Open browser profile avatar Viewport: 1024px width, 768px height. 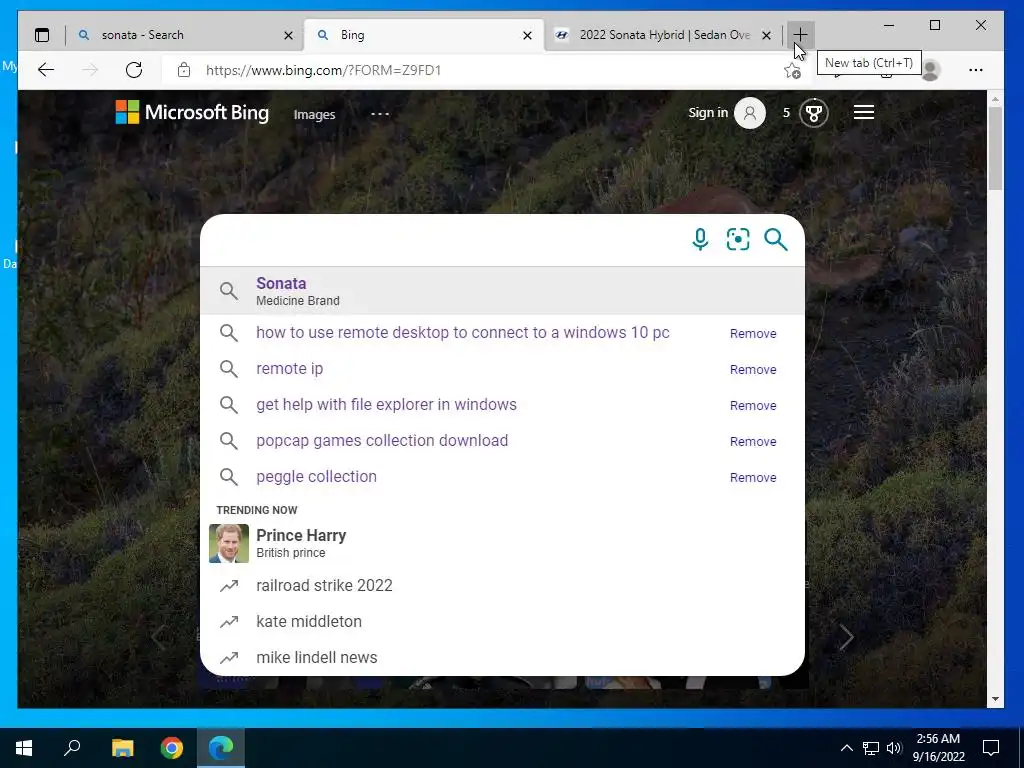pos(930,70)
